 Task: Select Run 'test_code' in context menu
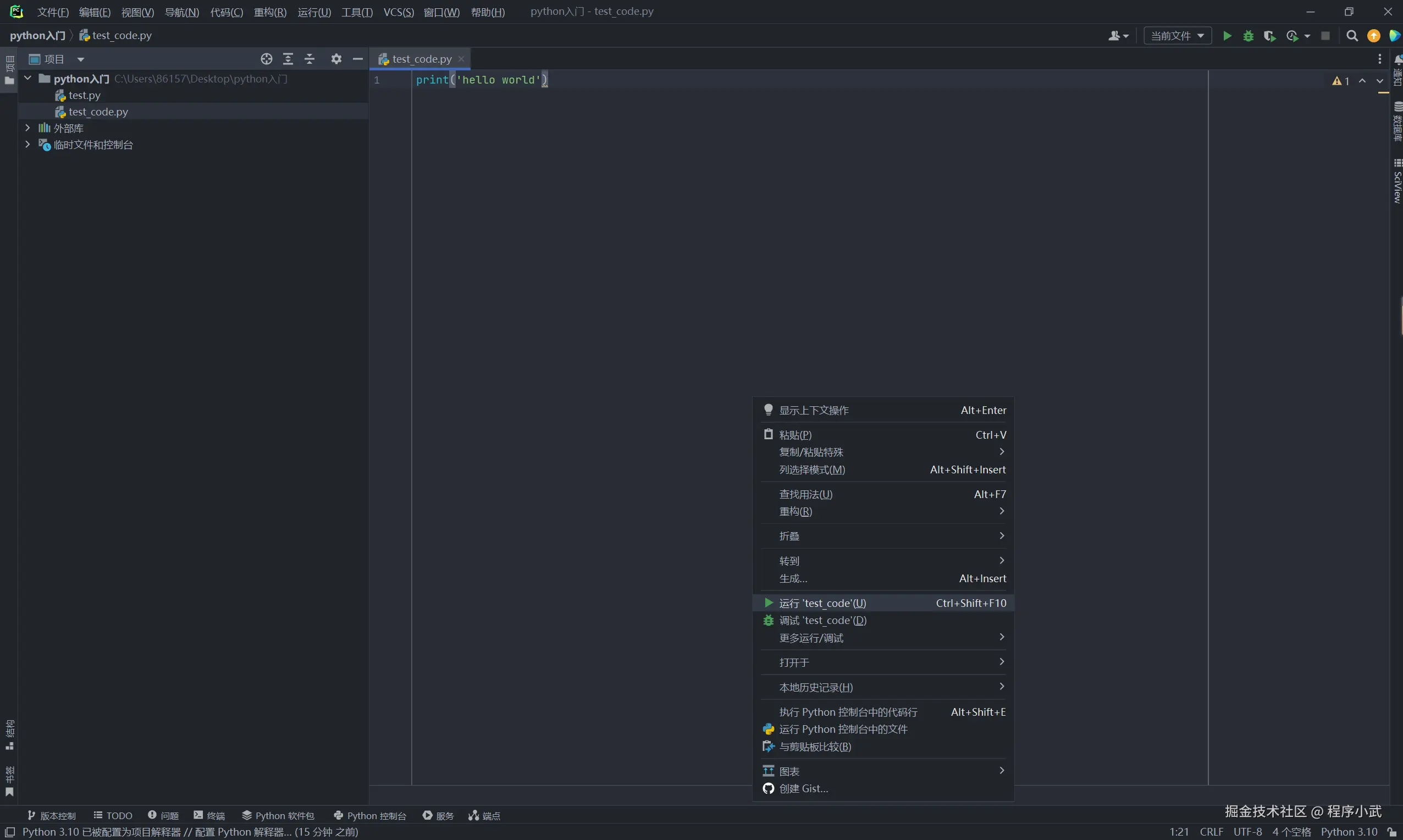click(x=822, y=603)
